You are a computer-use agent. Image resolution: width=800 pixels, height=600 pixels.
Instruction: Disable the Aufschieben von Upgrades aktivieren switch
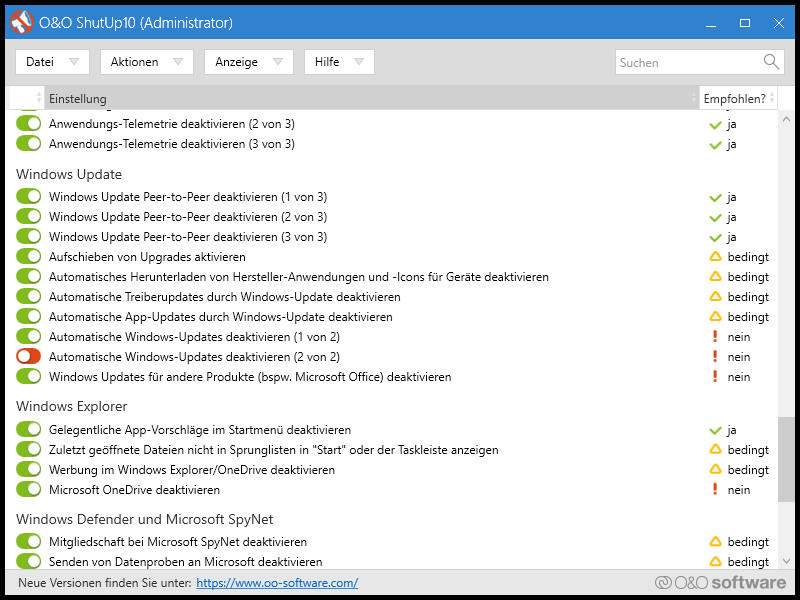pyautogui.click(x=29, y=257)
